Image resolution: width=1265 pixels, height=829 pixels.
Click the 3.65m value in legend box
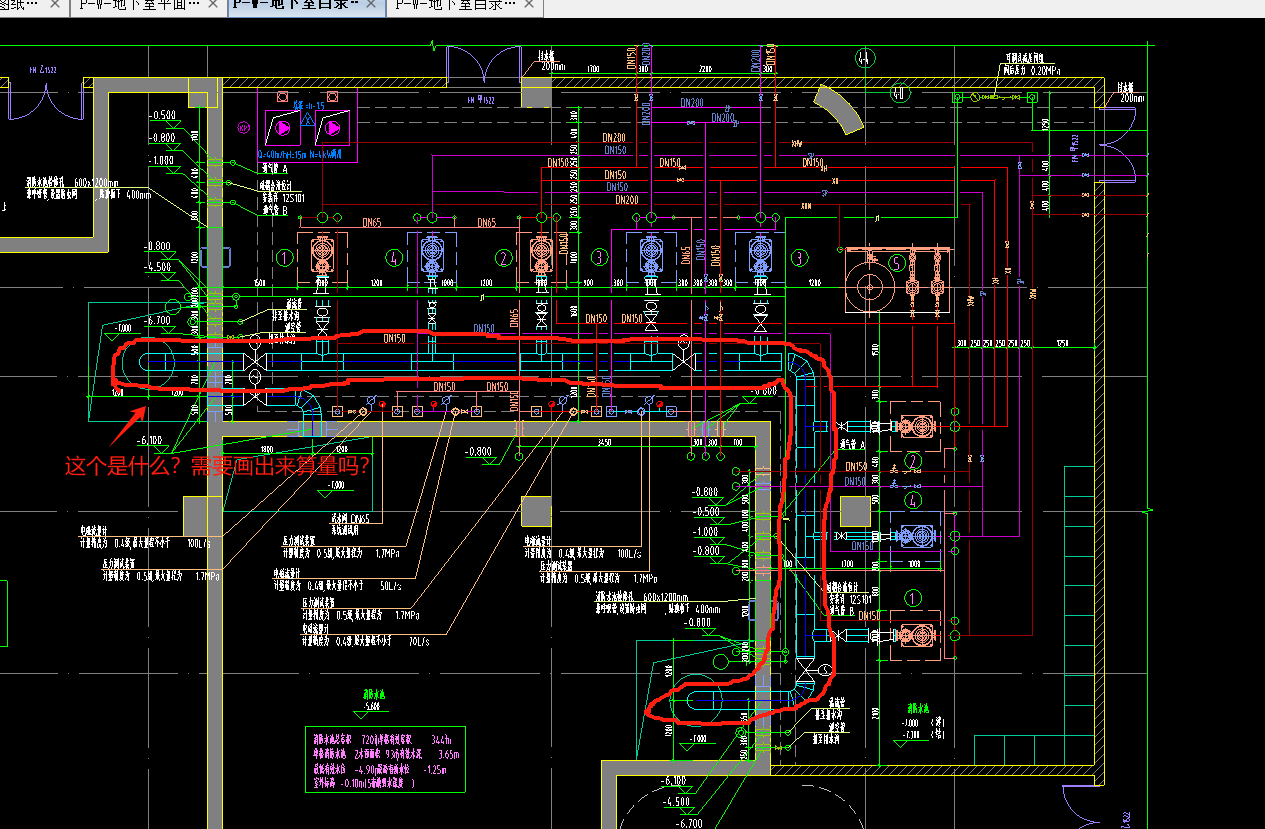click(x=448, y=755)
